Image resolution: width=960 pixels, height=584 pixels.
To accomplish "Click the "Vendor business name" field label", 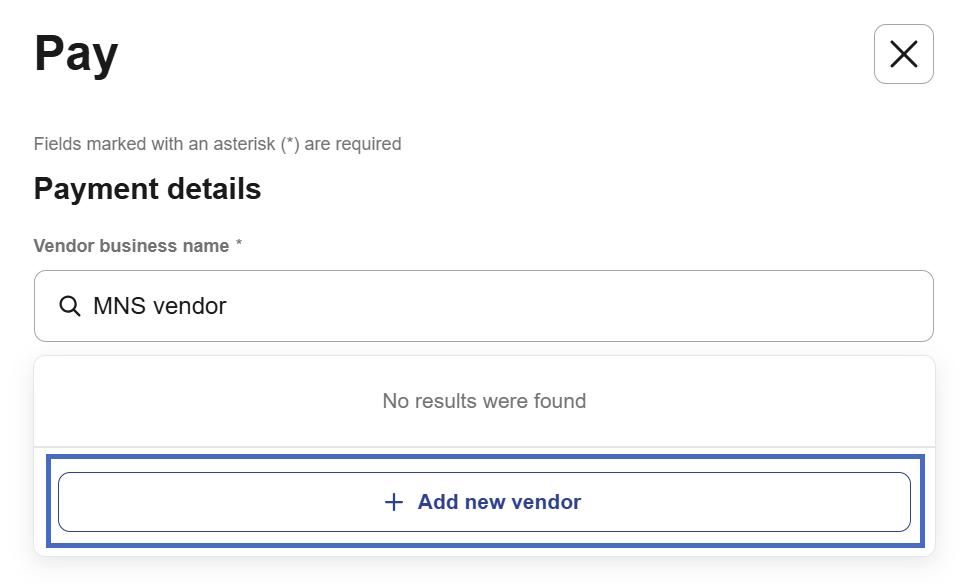I will point(131,246).
